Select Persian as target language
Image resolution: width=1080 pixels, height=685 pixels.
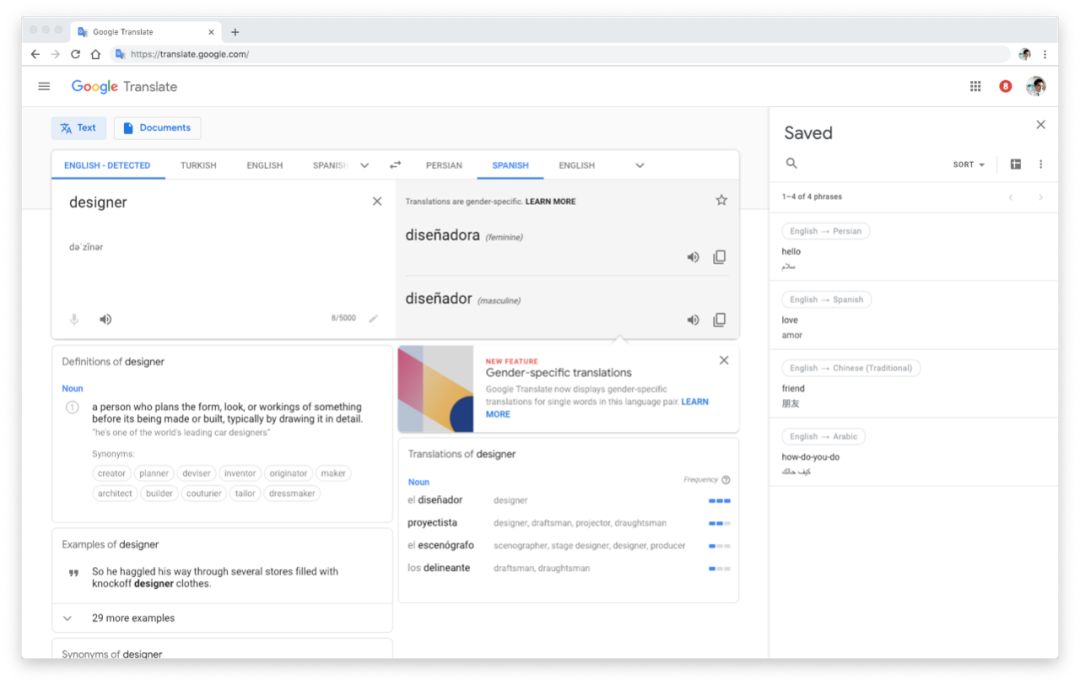tap(444, 165)
